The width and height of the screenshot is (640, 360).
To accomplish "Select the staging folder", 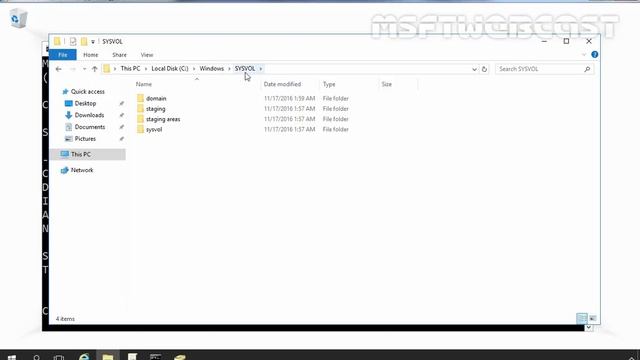I will coord(156,109).
